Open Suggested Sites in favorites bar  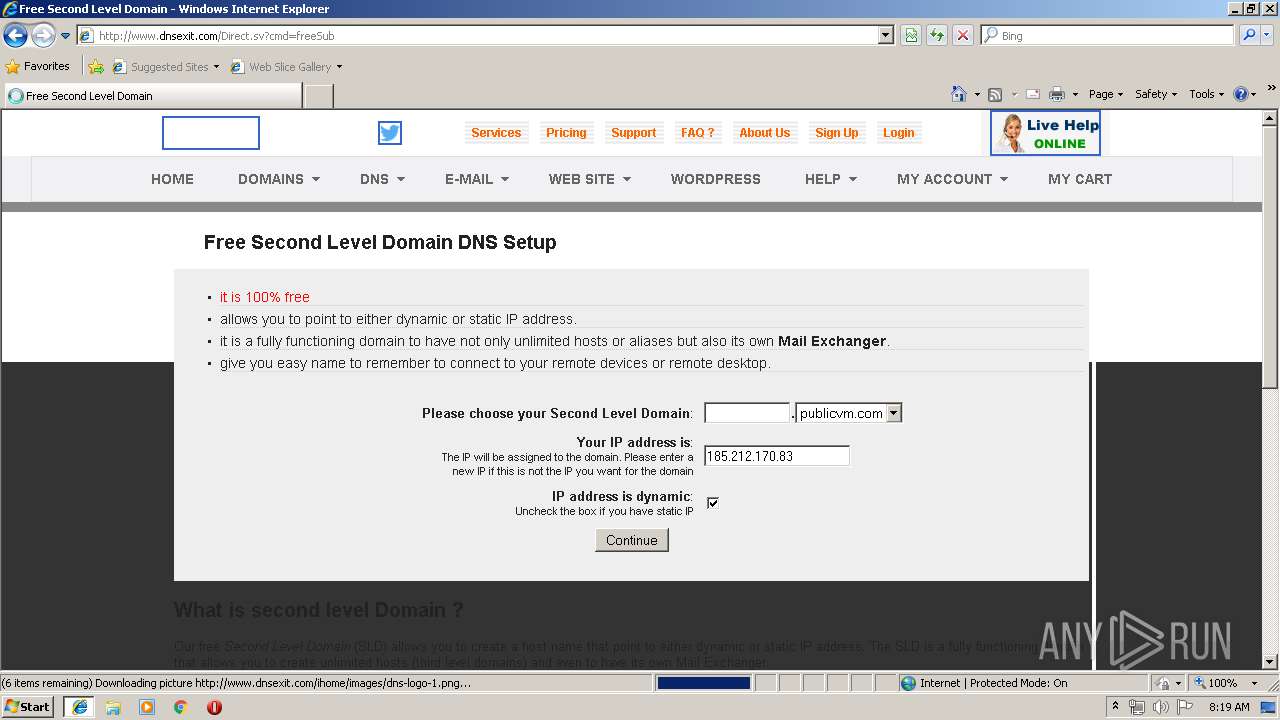[x=166, y=67]
